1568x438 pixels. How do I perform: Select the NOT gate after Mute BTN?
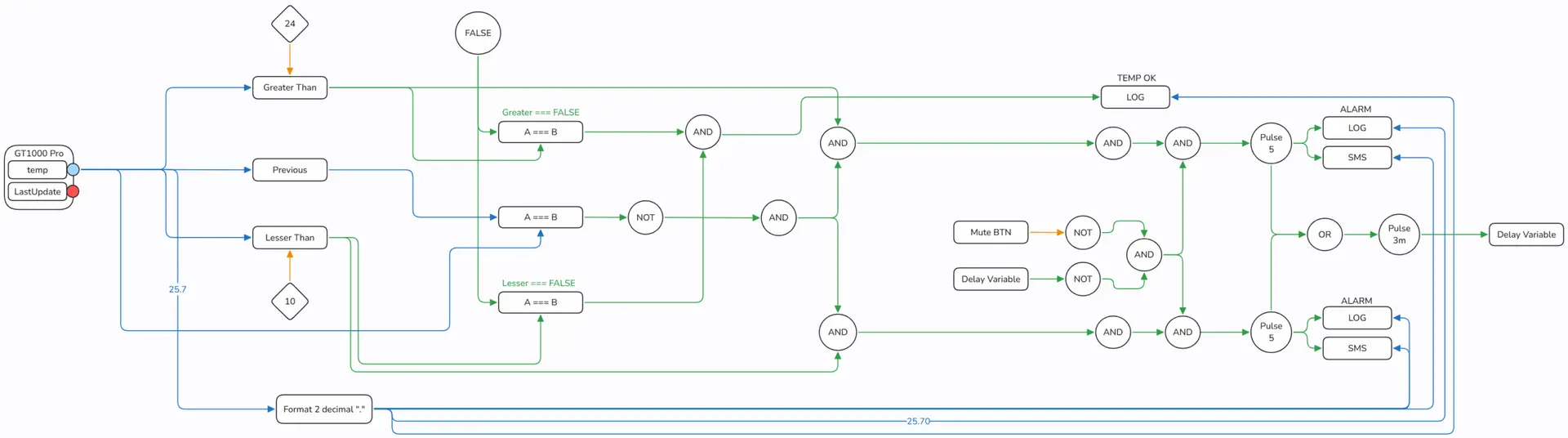pos(1082,233)
